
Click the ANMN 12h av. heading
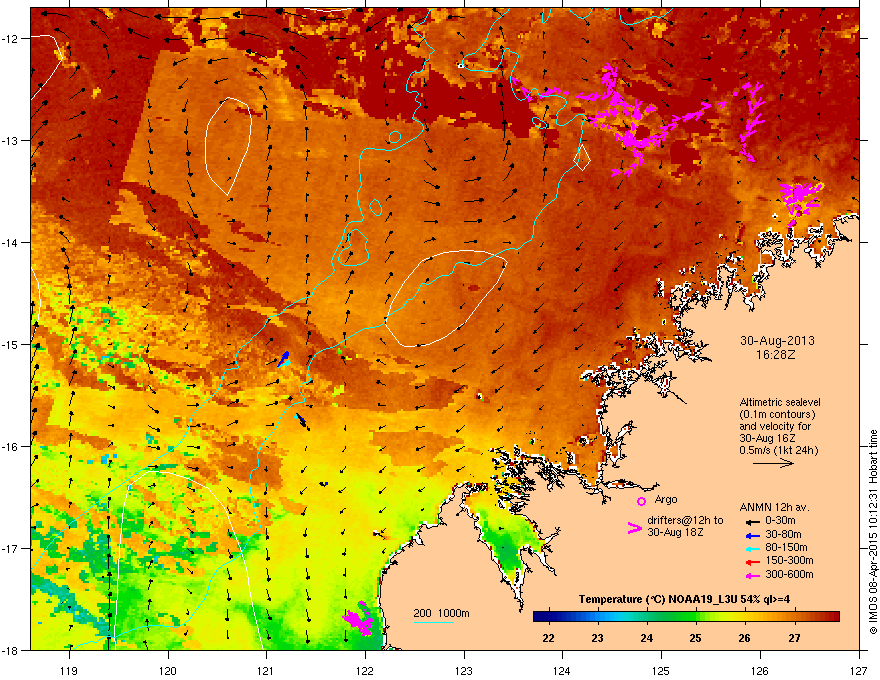coord(774,507)
